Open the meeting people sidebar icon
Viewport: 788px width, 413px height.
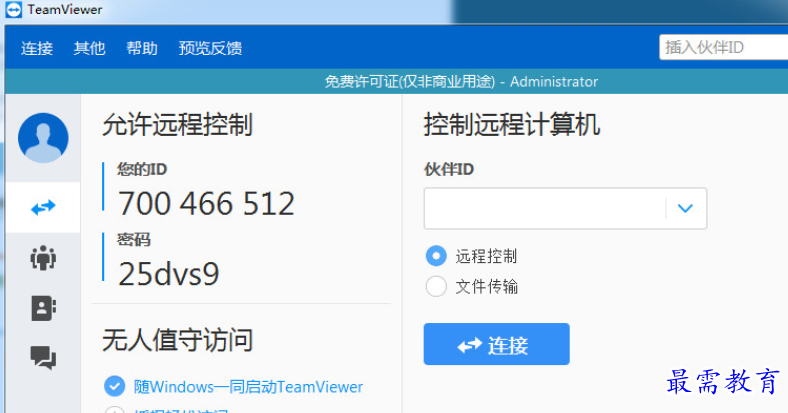(43, 258)
